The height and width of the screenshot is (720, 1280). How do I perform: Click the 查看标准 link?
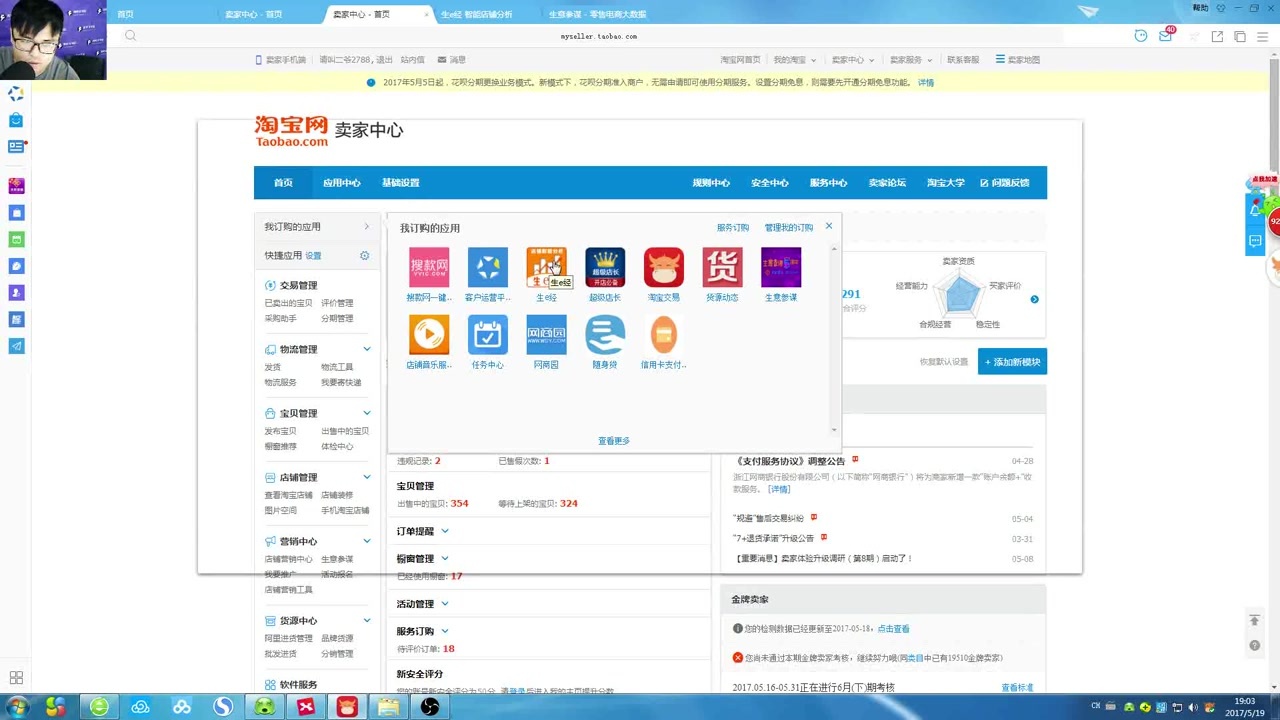[x=1017, y=688]
